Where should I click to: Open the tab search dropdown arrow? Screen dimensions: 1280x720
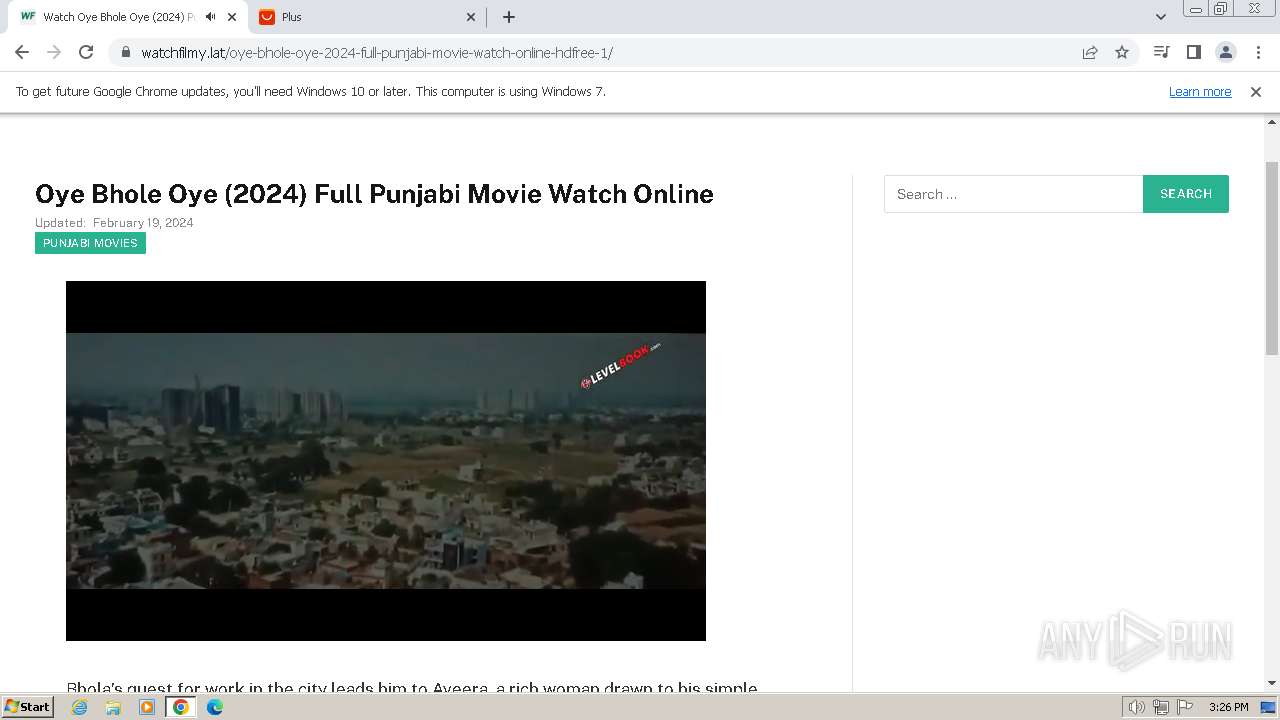[x=1161, y=17]
